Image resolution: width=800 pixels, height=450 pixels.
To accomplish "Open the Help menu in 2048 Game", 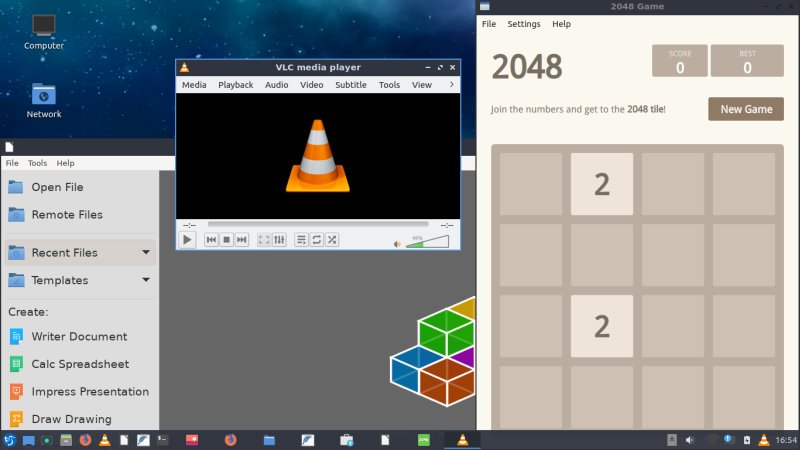I will [x=561, y=24].
